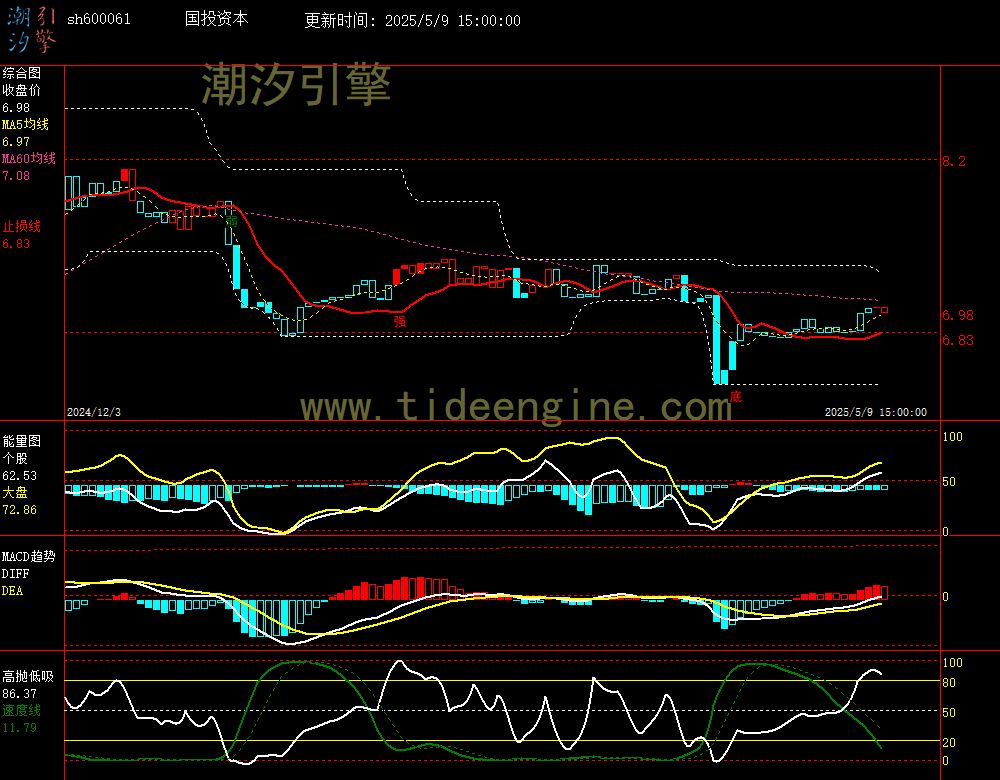Screen dimensions: 1000x780
Task: Click the 个股 legend label
Action: point(15,458)
